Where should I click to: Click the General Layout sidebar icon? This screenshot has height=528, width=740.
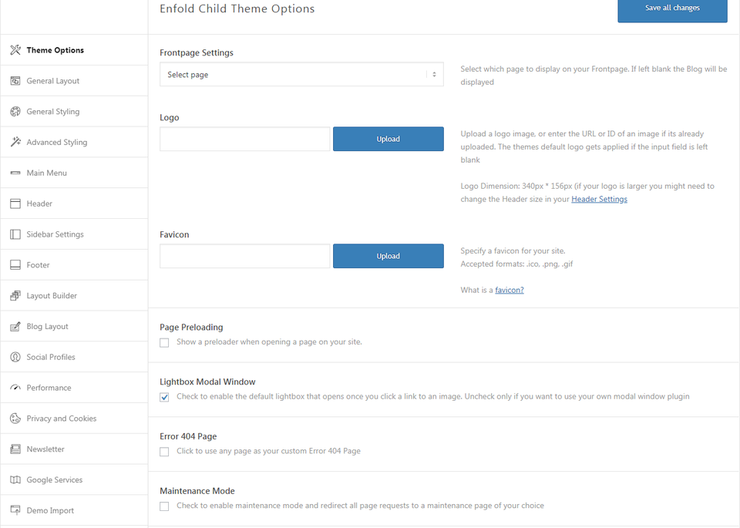point(16,81)
